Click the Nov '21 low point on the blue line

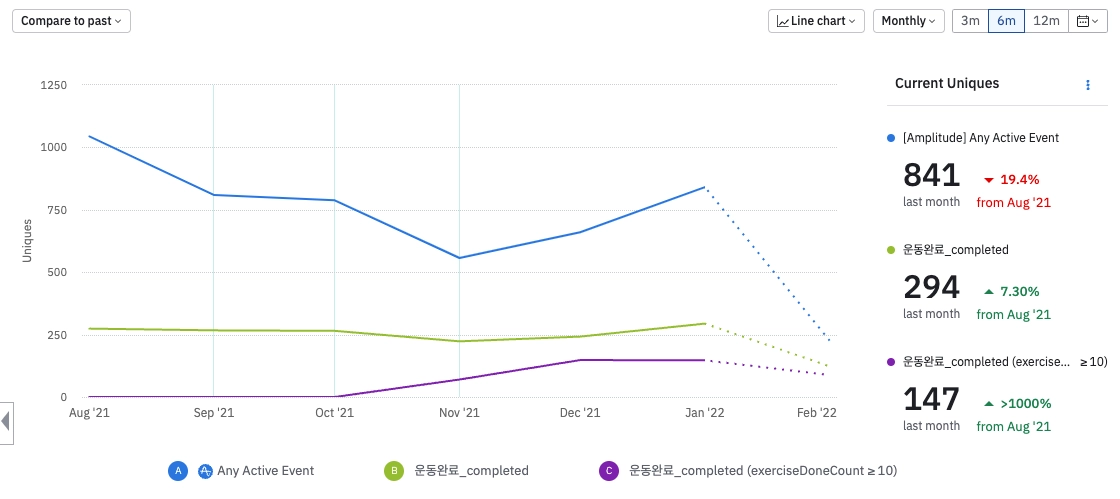coord(459,258)
